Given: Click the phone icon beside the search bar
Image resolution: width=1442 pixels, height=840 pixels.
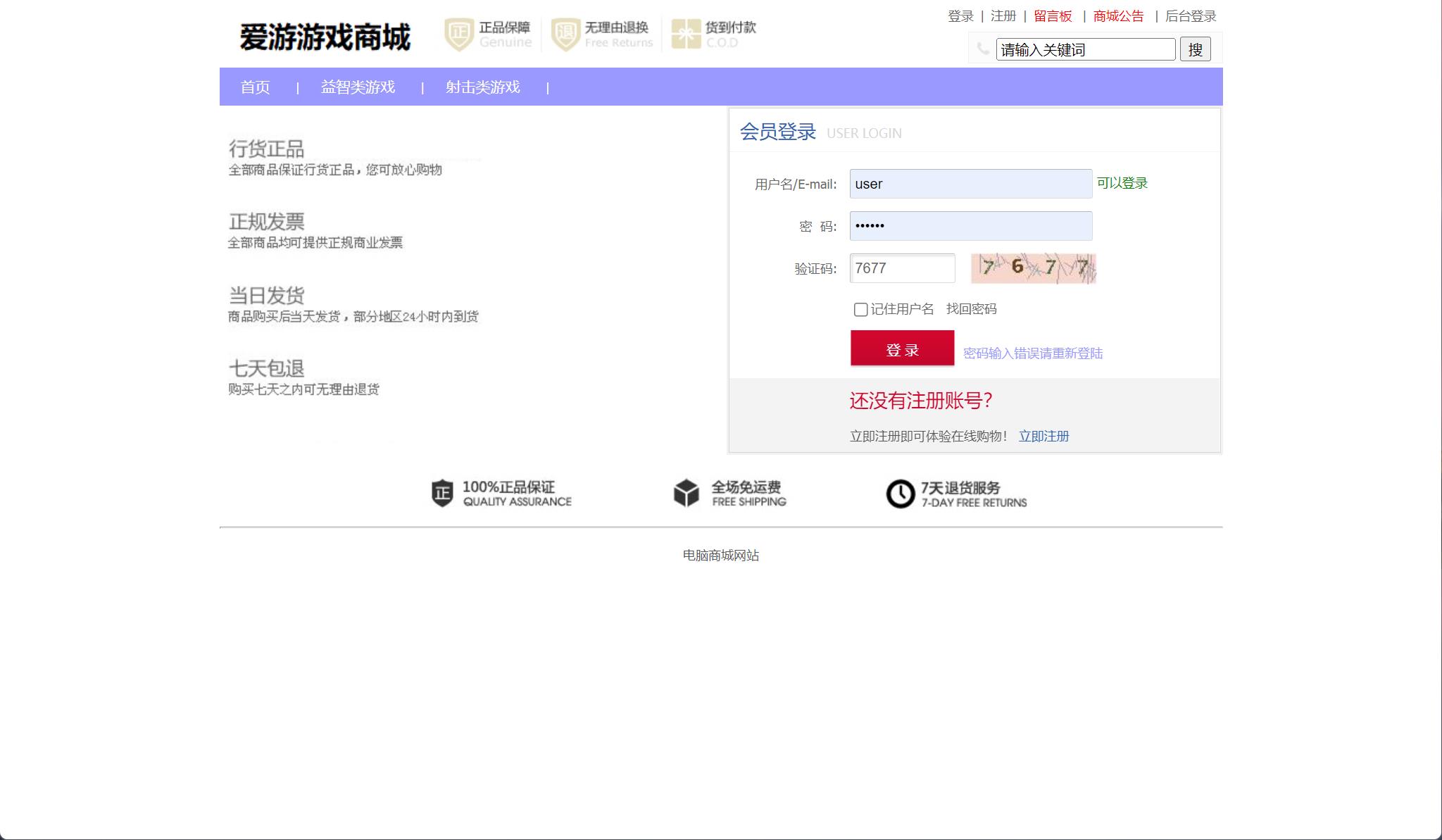Looking at the screenshot, I should [x=984, y=49].
